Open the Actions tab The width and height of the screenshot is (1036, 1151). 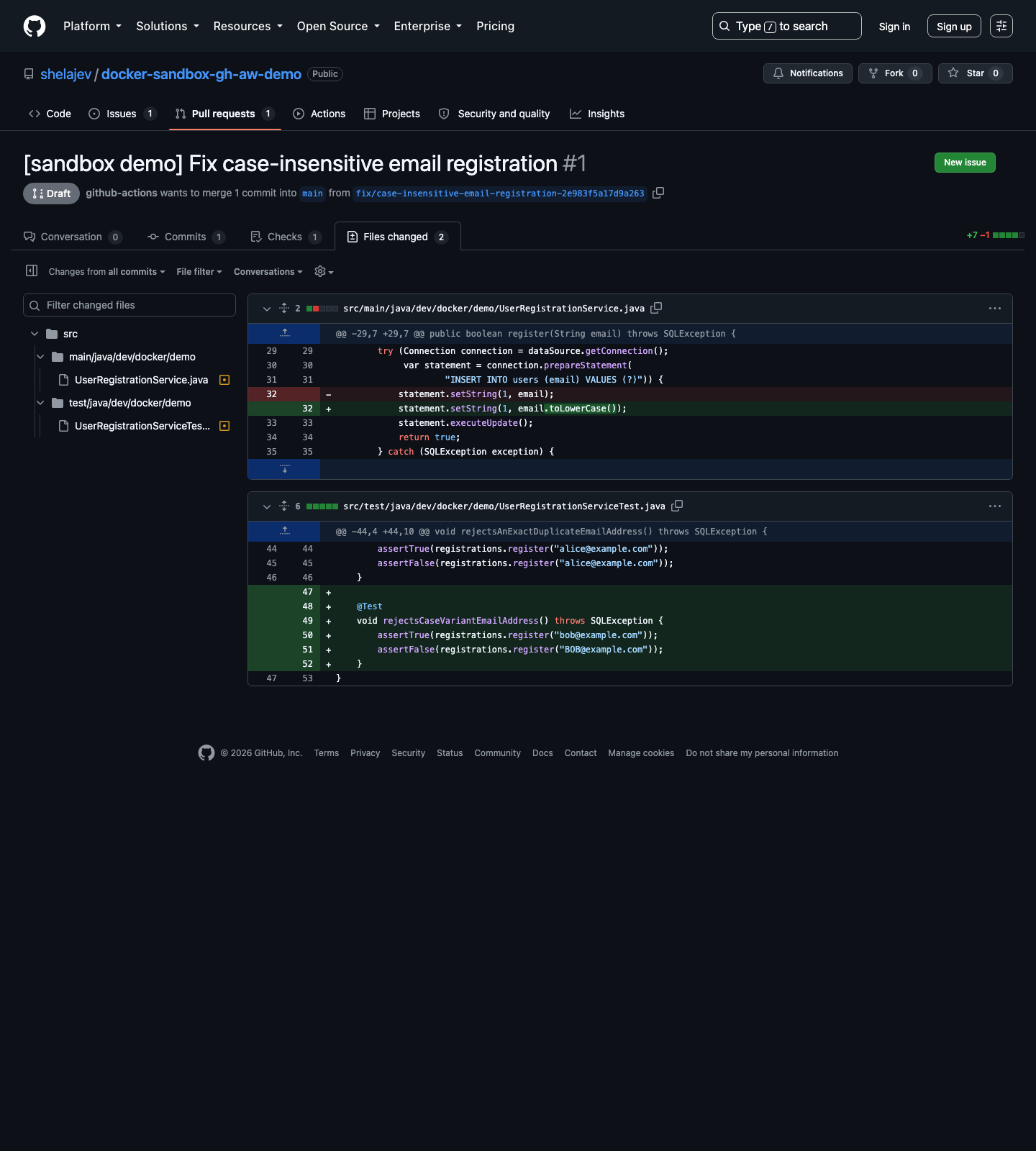pyautogui.click(x=319, y=114)
